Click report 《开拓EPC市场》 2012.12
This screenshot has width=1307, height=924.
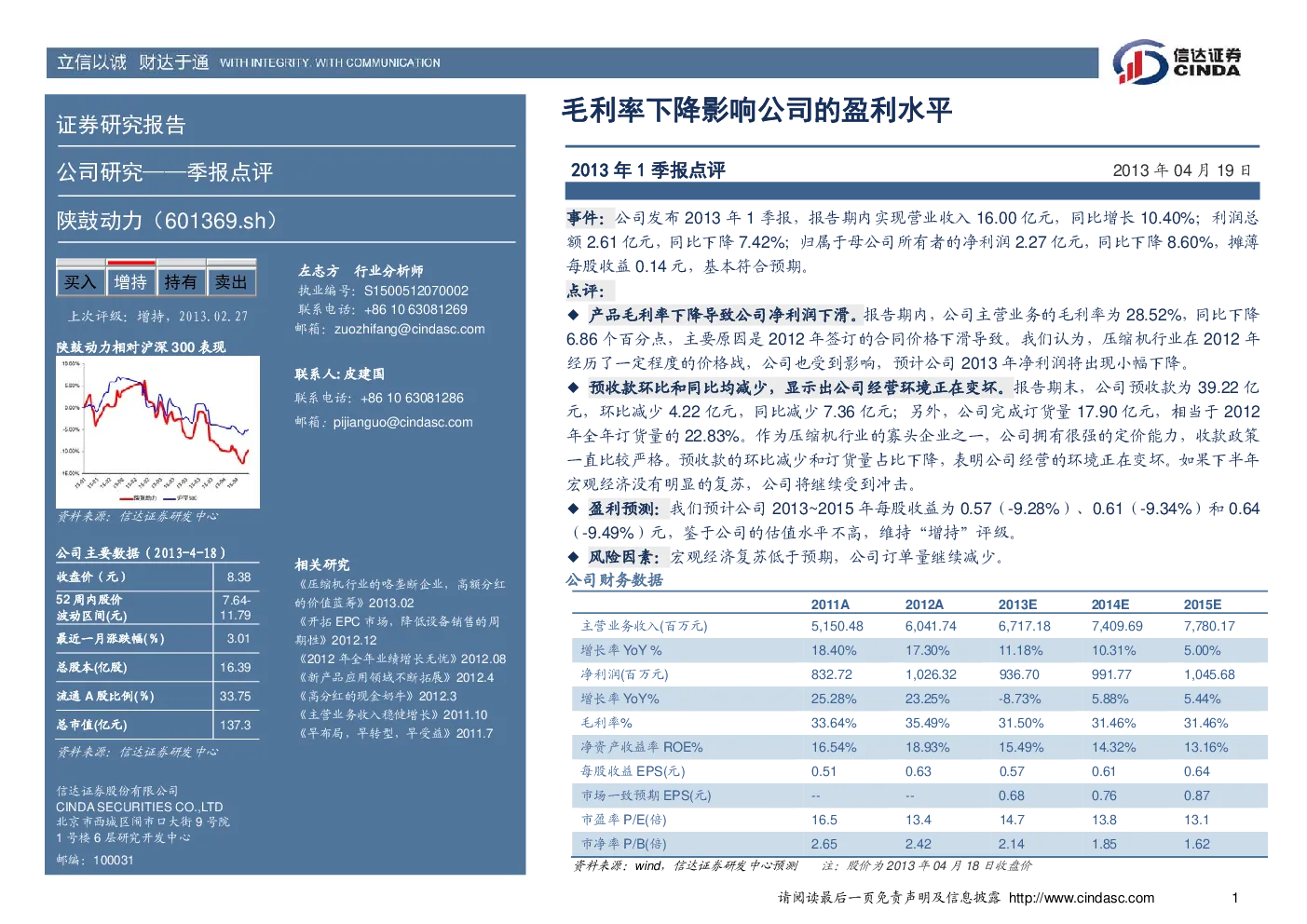tap(398, 631)
